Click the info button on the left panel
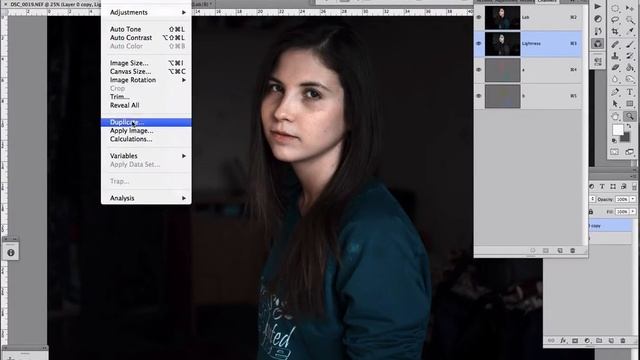The image size is (640, 360). [x=11, y=253]
